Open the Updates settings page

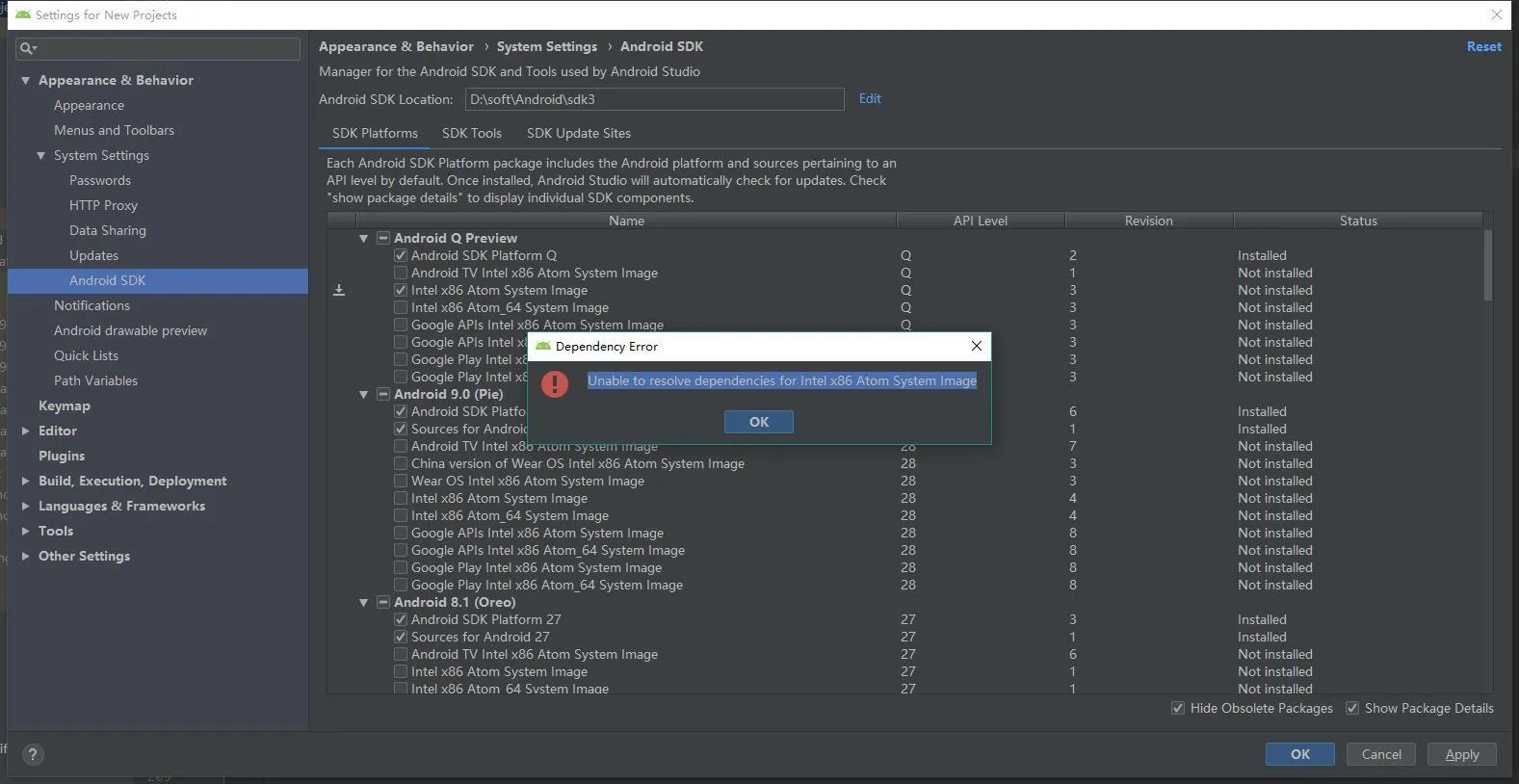click(x=93, y=255)
